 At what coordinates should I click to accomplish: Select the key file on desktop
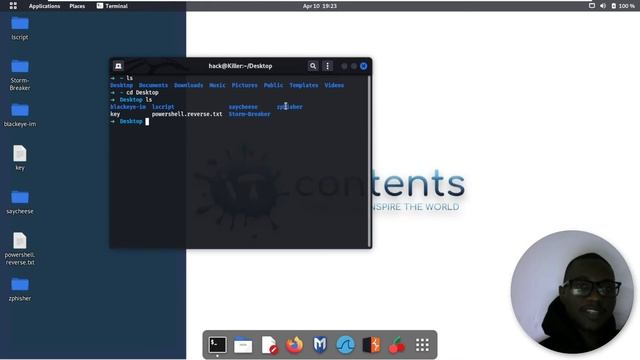(20, 158)
